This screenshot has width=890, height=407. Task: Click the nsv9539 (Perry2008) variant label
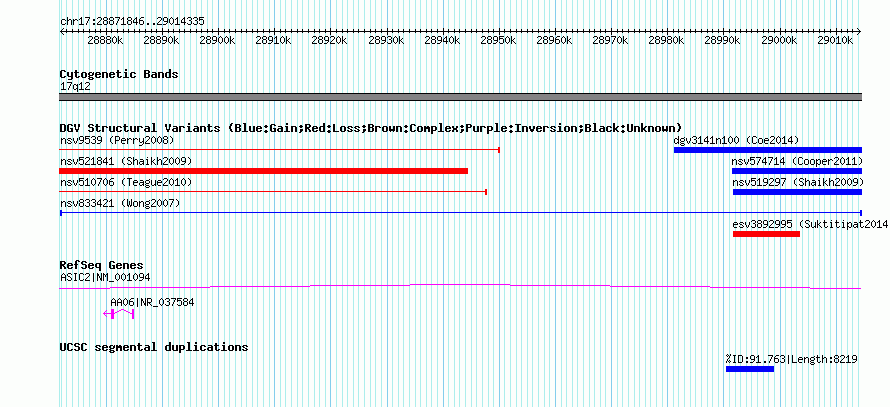tap(117, 140)
